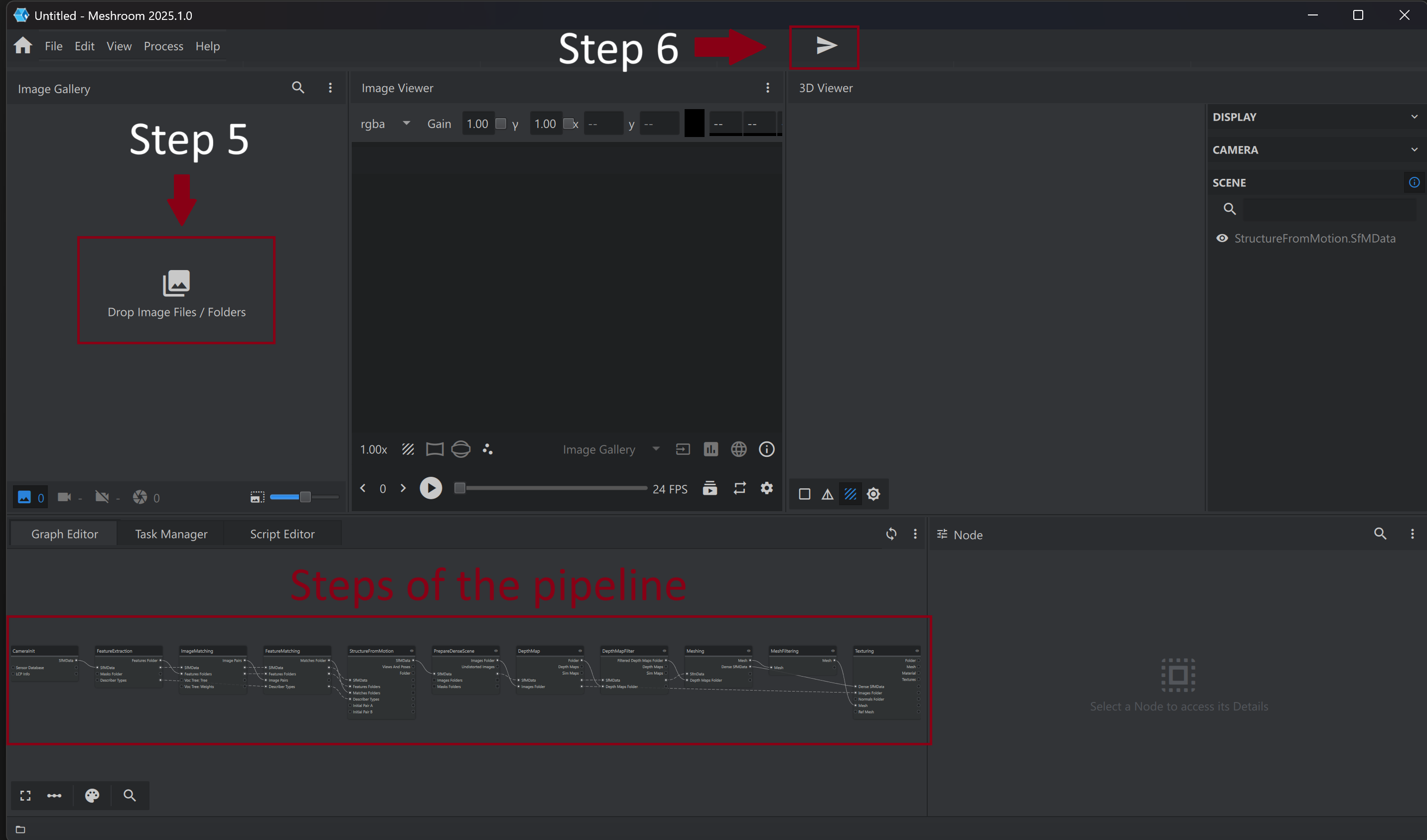
Task: Tick the checkbox next to gamma value
Action: coord(569,124)
